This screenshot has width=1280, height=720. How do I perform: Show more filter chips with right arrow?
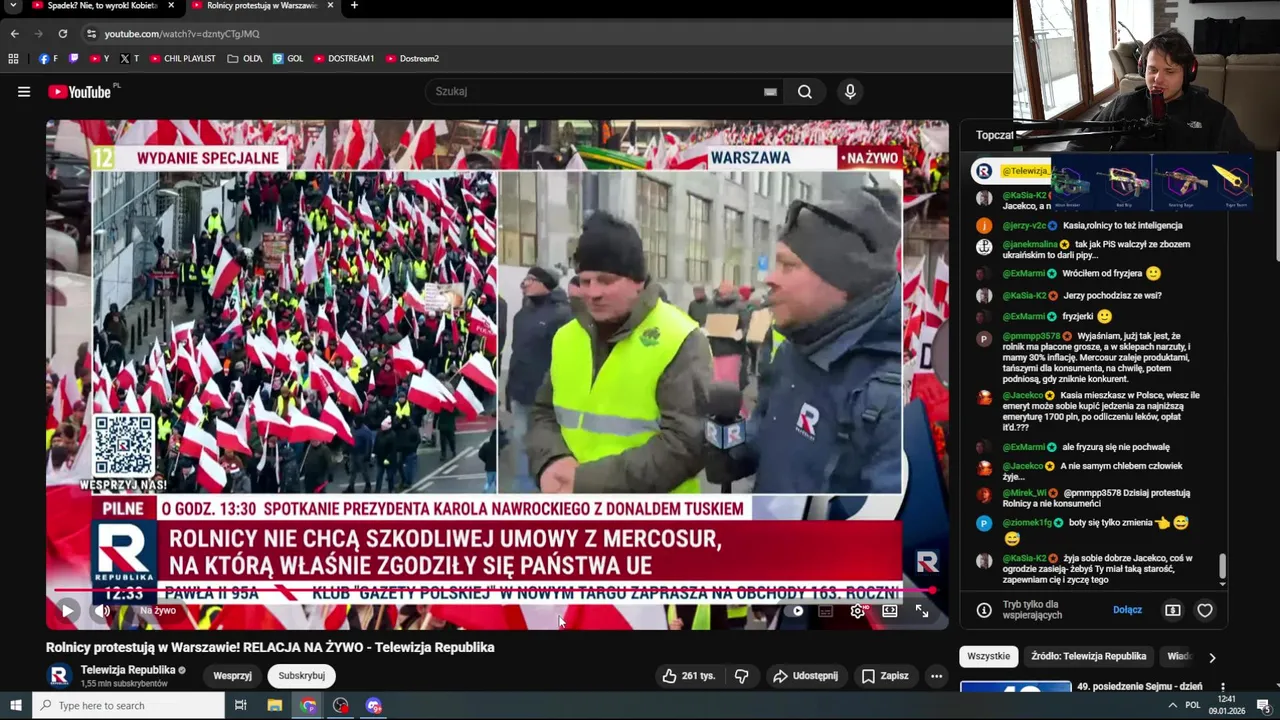tap(1212, 657)
